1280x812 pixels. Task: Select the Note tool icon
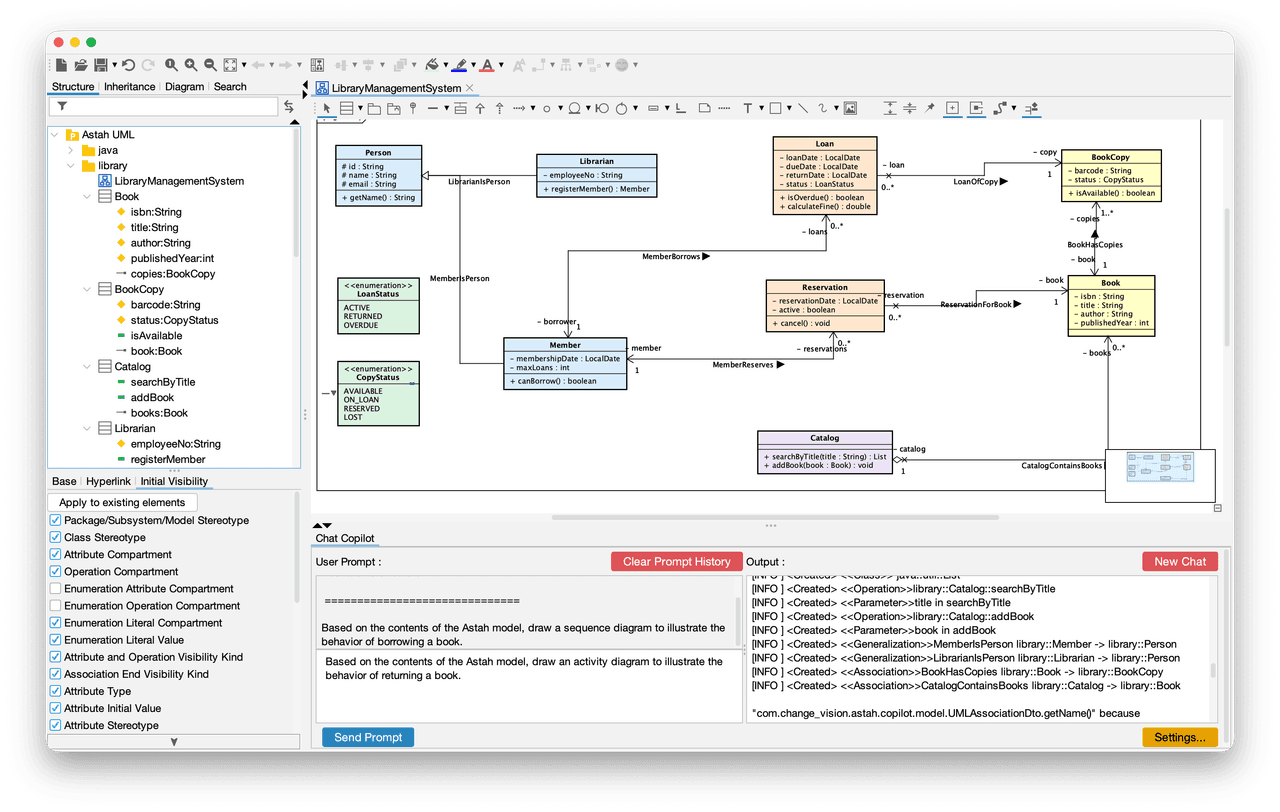pyautogui.click(x=704, y=108)
